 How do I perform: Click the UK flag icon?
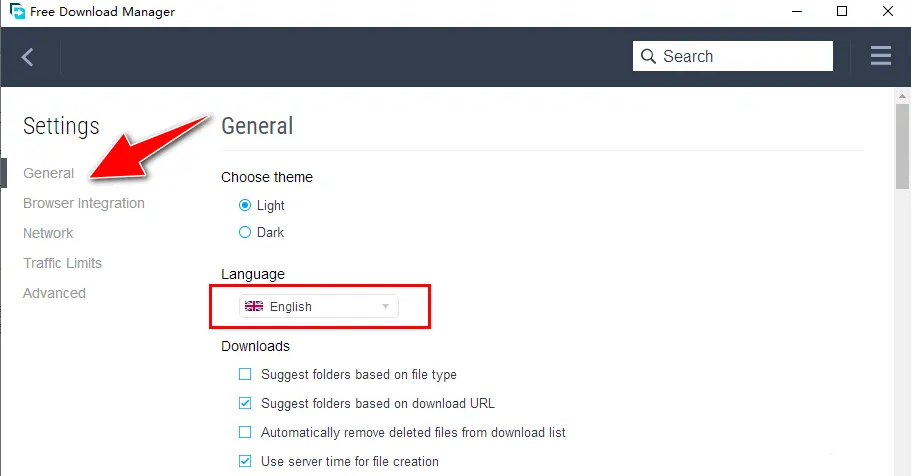[254, 307]
